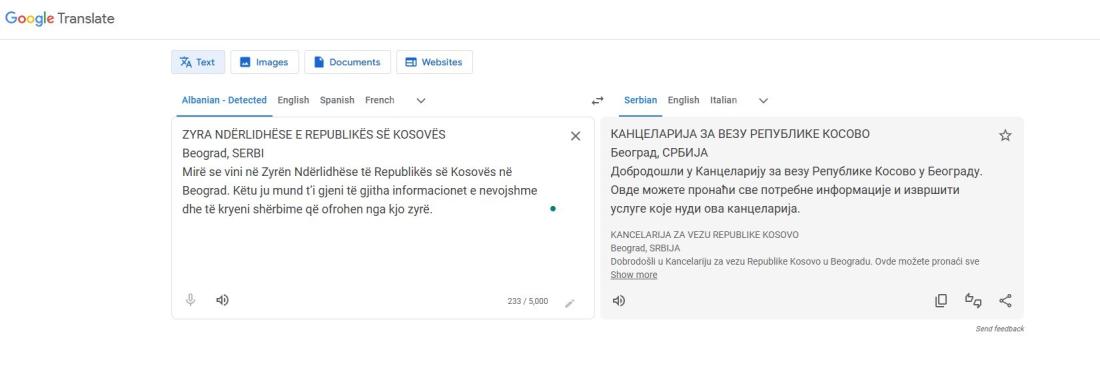Screen dimensions: 1100x376
Task: Switch to Images translation mode
Action: [x=264, y=62]
